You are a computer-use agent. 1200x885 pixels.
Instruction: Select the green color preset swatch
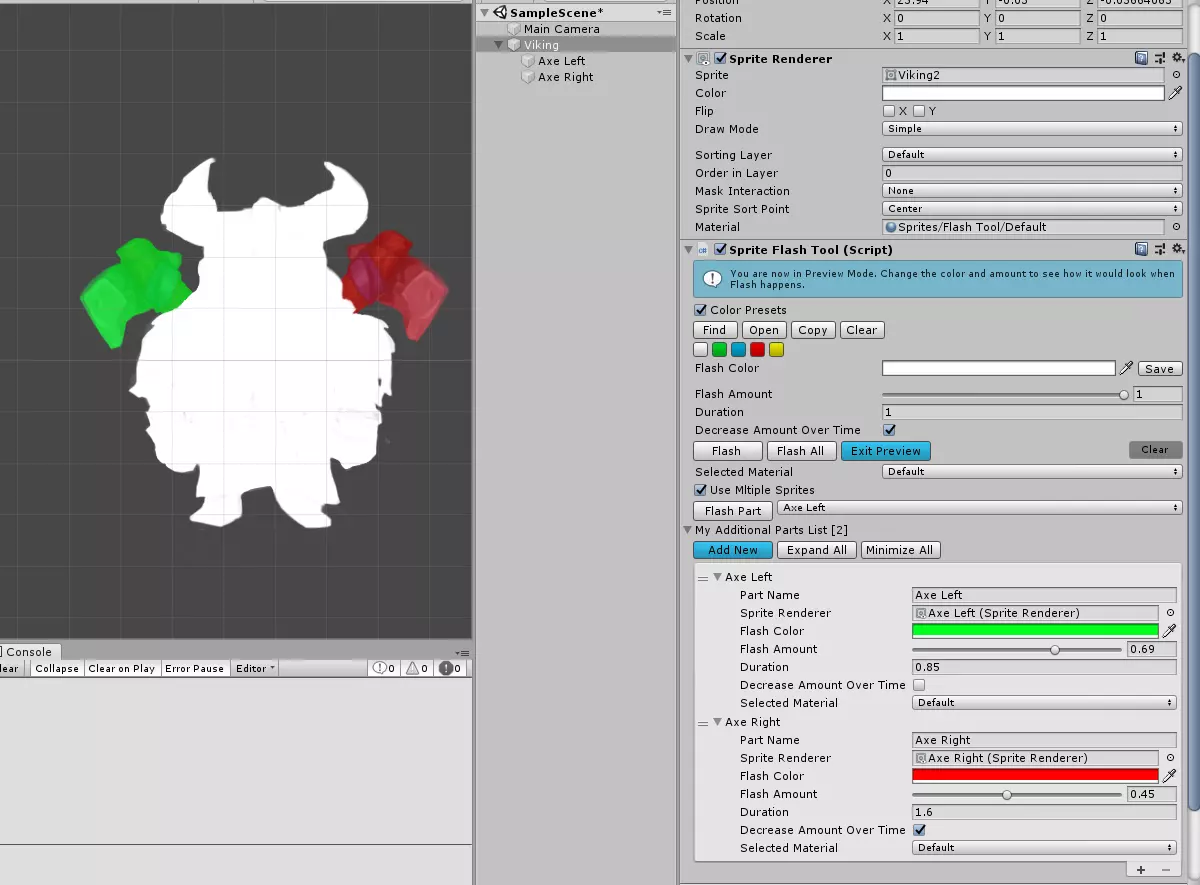(x=719, y=350)
